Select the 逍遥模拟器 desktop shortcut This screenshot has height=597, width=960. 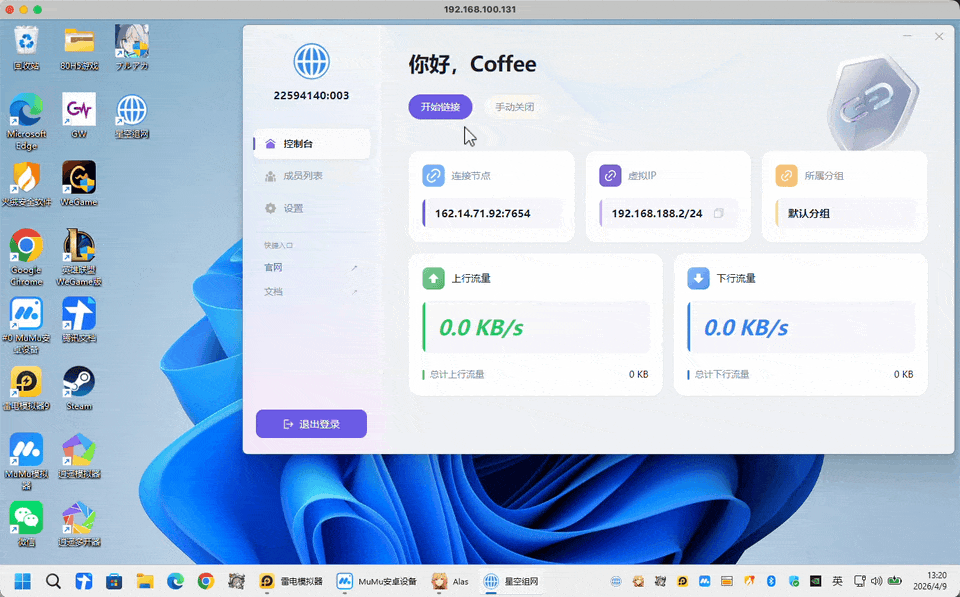pyautogui.click(x=79, y=456)
